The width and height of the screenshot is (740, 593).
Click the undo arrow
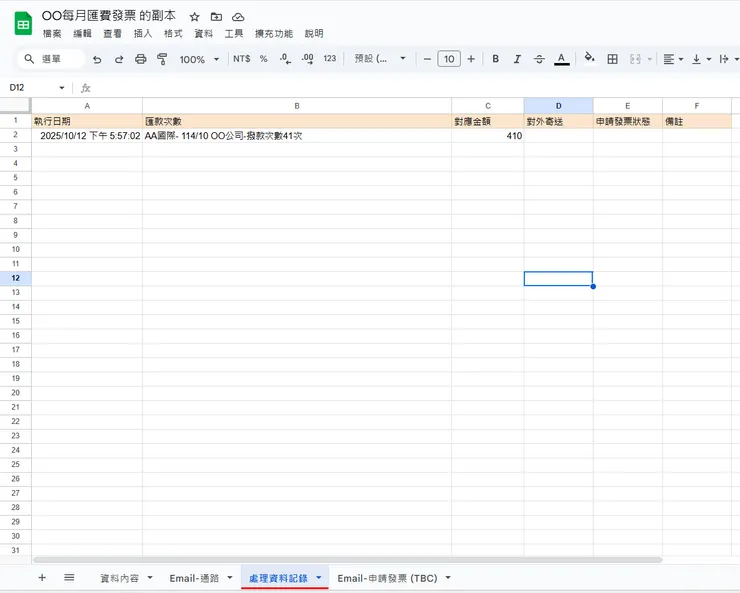tap(97, 59)
